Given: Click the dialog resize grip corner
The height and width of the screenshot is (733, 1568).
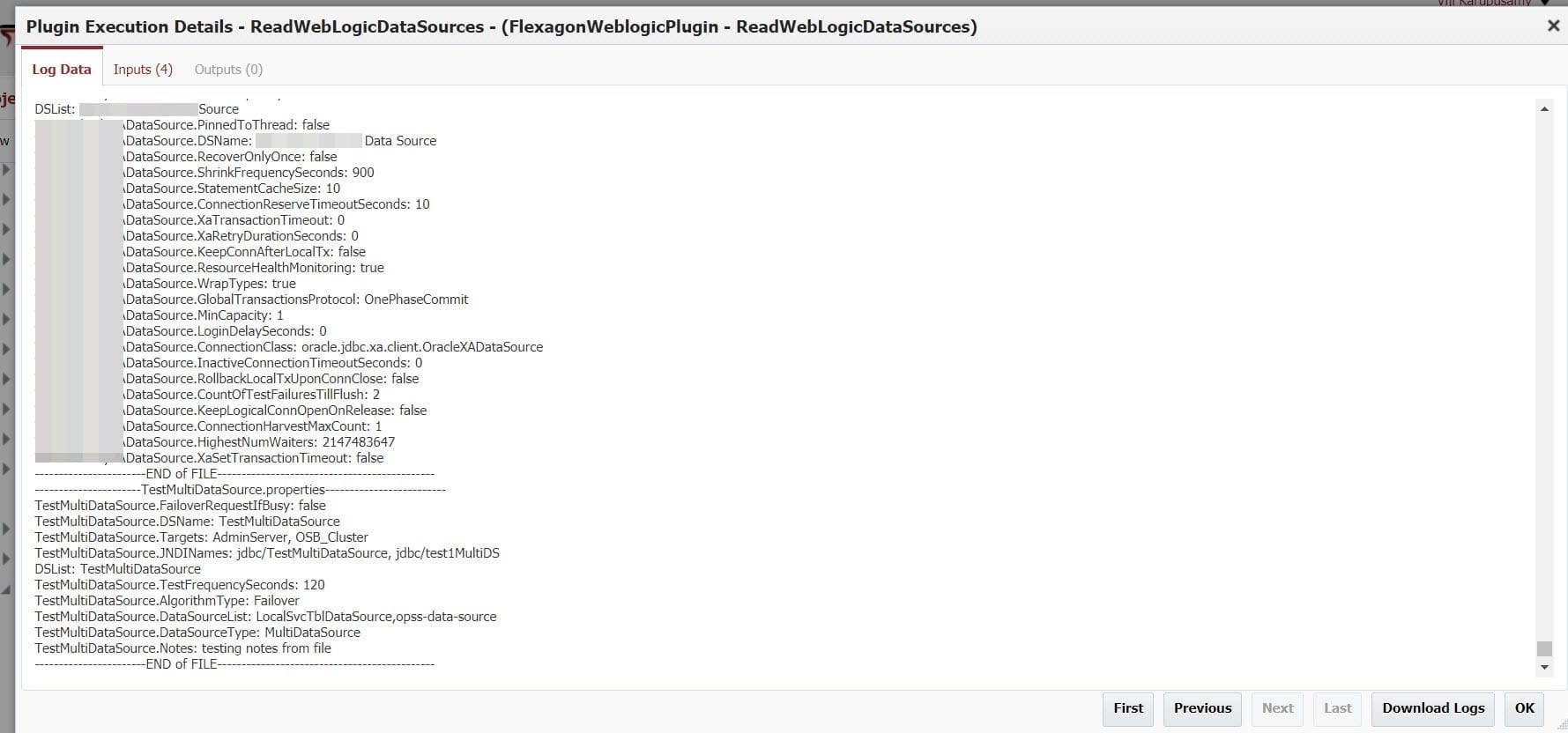Looking at the screenshot, I should point(1561,726).
